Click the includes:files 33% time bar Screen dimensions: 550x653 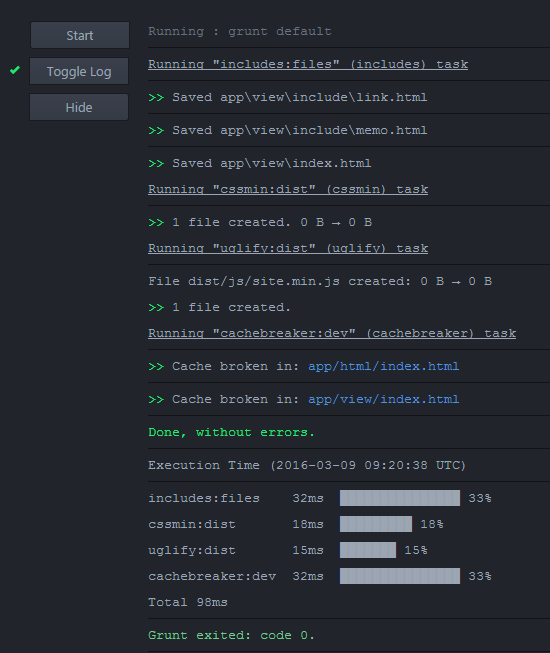[400, 498]
